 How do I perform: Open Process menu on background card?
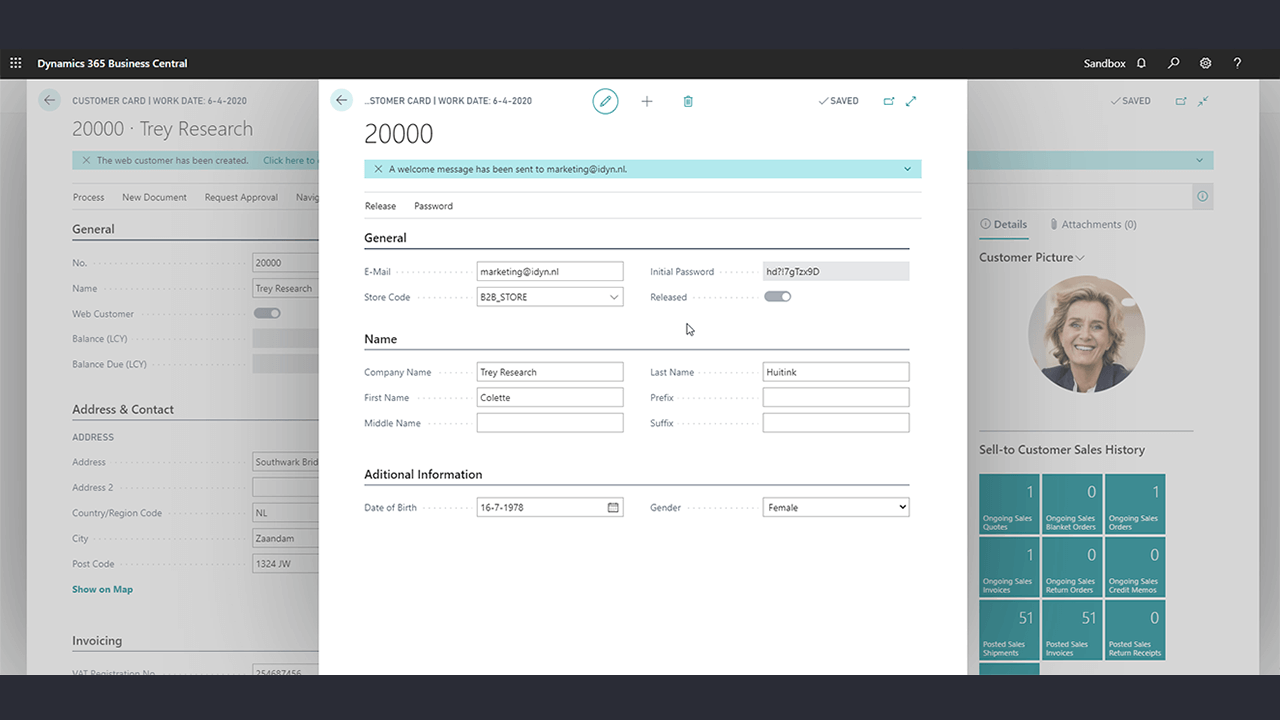tap(88, 197)
